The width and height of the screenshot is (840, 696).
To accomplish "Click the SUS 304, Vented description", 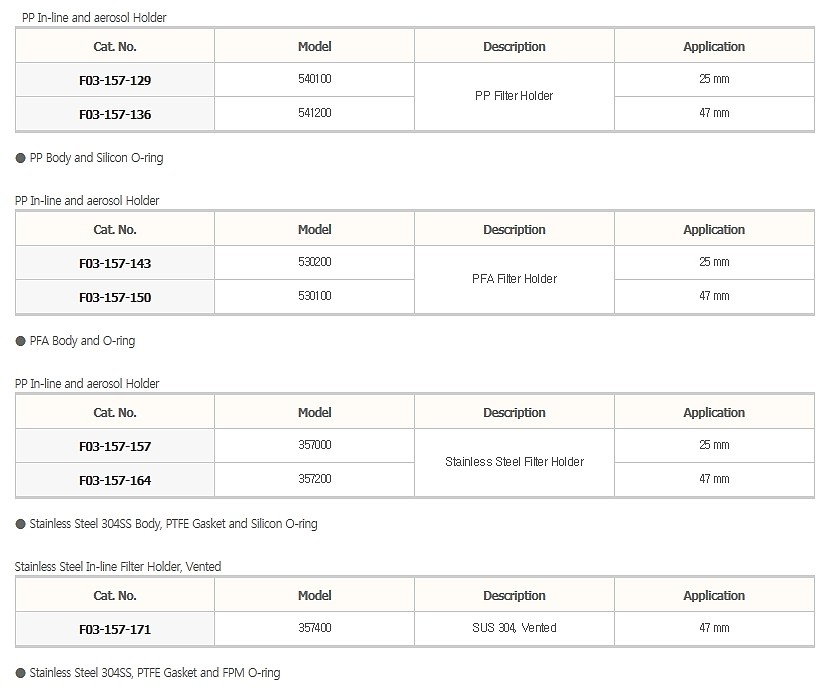I will point(514,628).
